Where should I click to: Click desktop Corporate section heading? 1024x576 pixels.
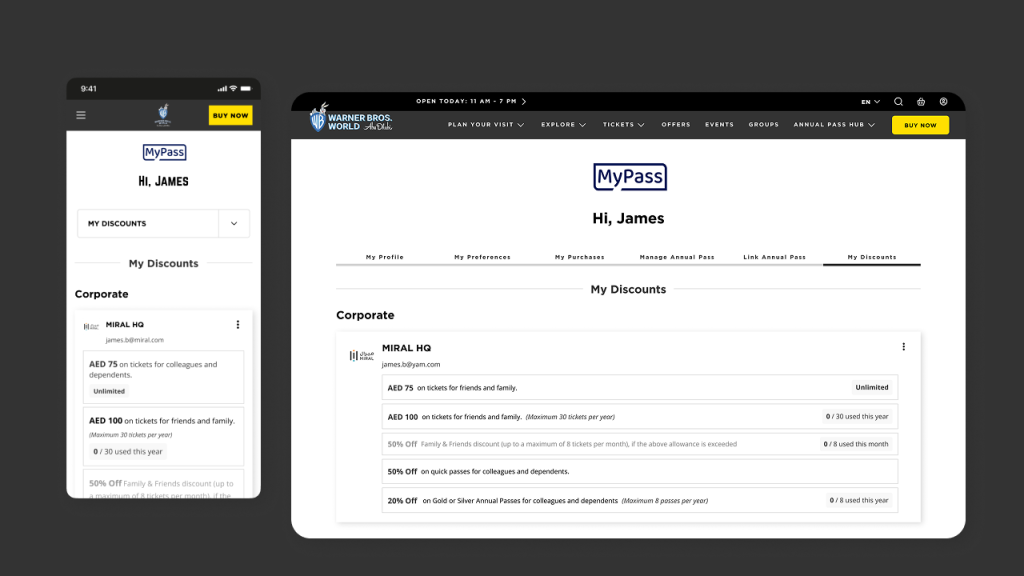365,315
